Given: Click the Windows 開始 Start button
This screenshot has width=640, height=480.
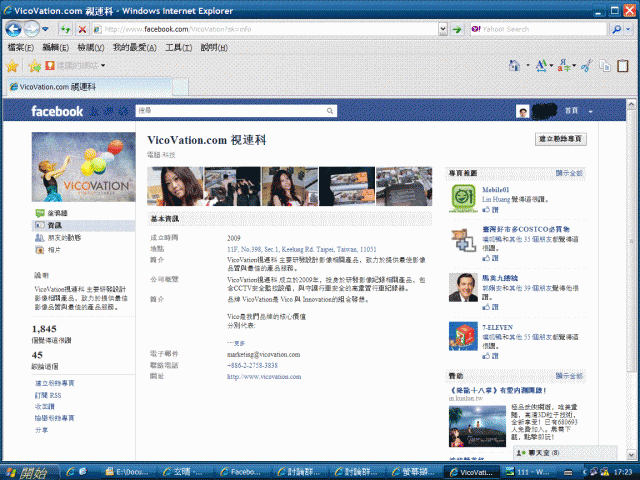Looking at the screenshot, I should [29, 472].
